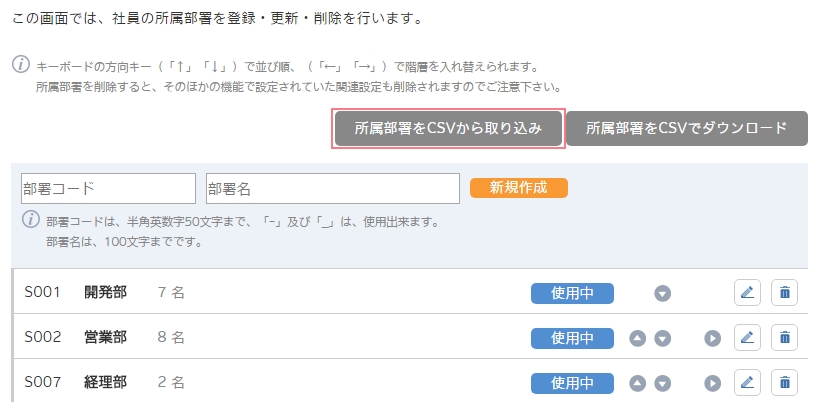Delete 開発部 using its trash icon
Viewport: 816px width, 402px height.
point(784,293)
